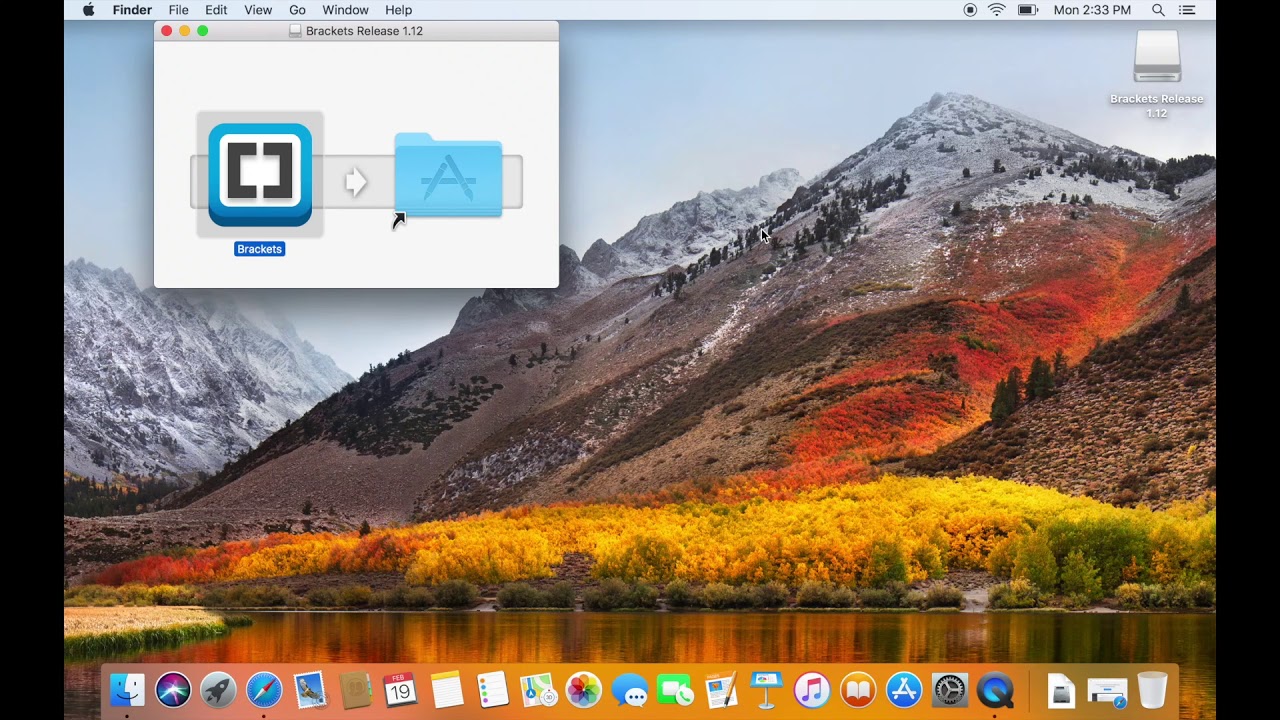This screenshot has height=720, width=1280.
Task: Launch Keynote from the Dock
Action: (767, 690)
